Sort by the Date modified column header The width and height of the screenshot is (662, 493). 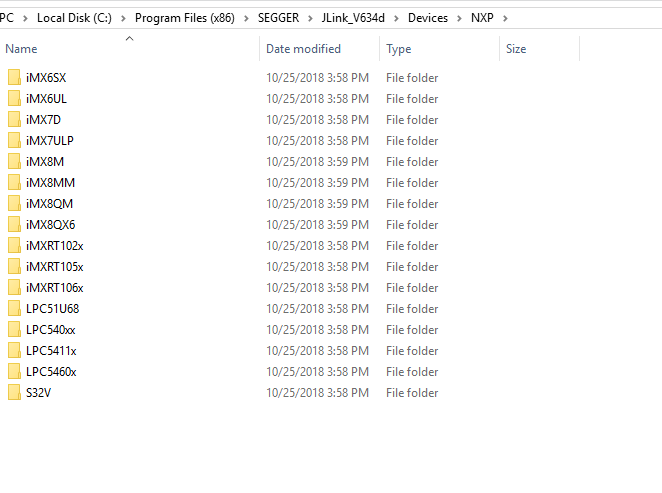click(x=303, y=49)
